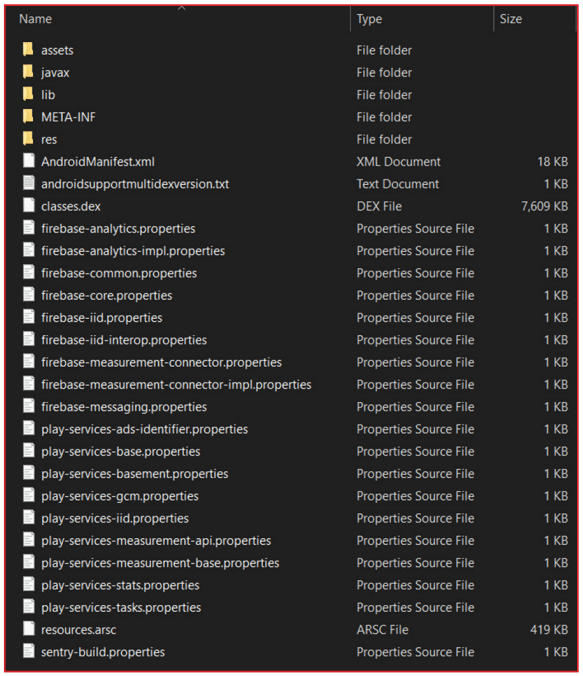Click the lib folder name
The image size is (583, 676).
tap(48, 95)
